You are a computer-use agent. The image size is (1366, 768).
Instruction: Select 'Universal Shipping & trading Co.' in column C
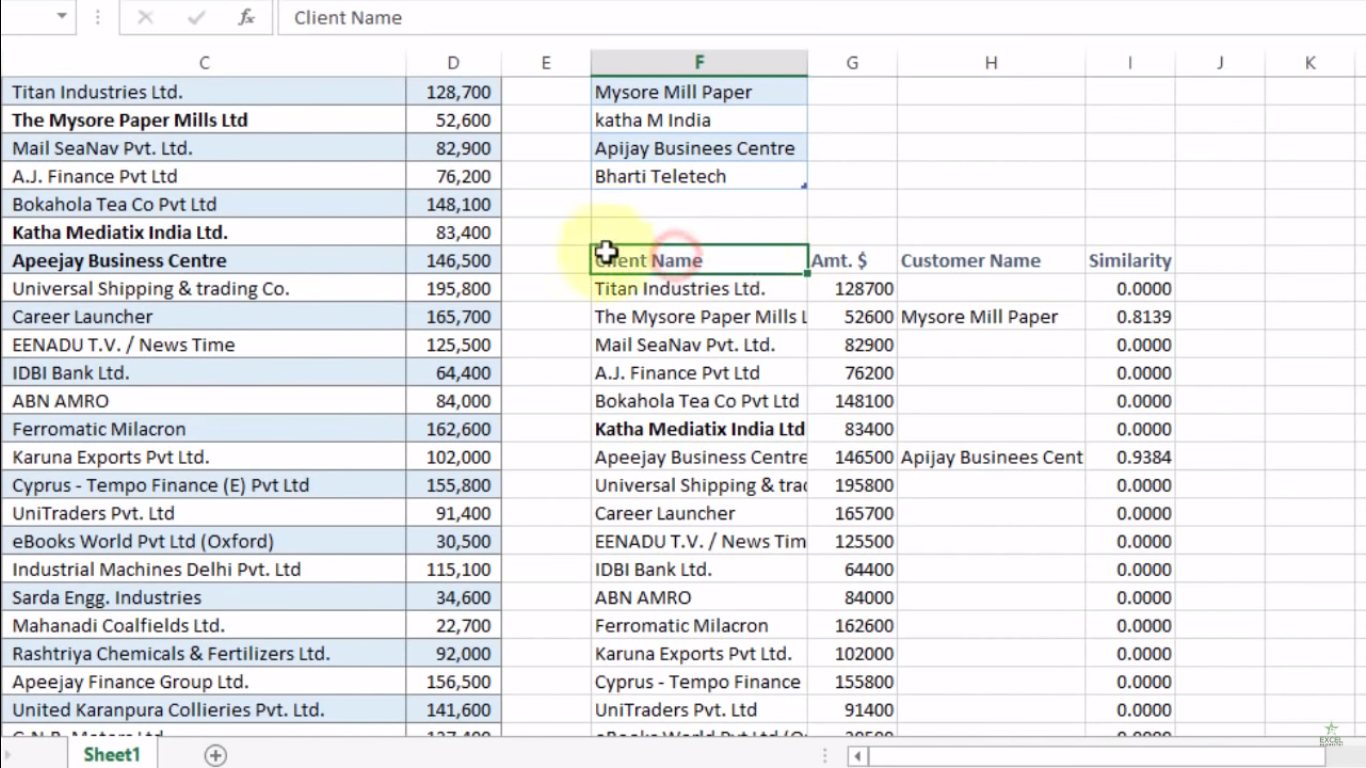(204, 289)
